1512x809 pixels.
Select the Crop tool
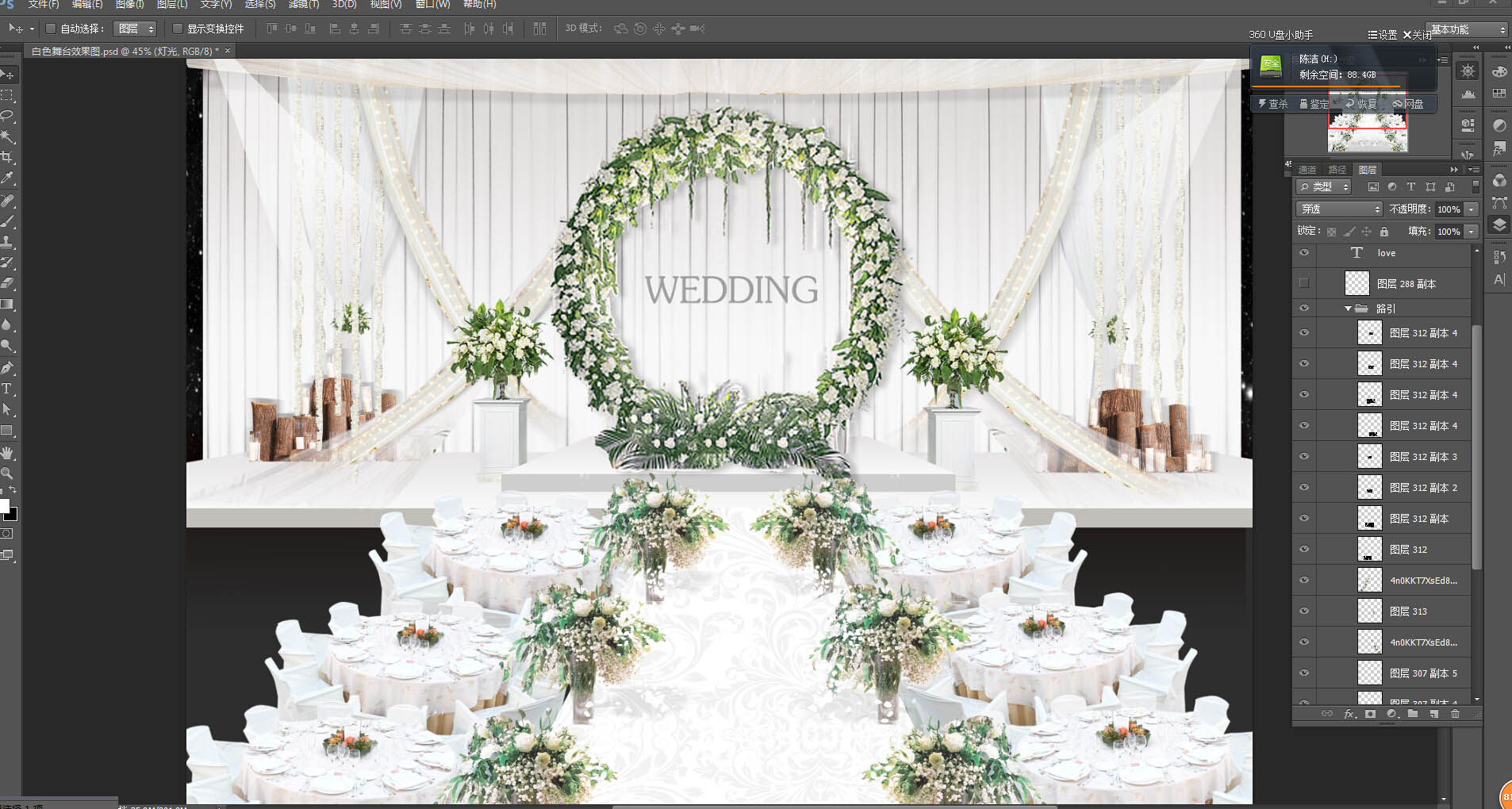(x=7, y=157)
